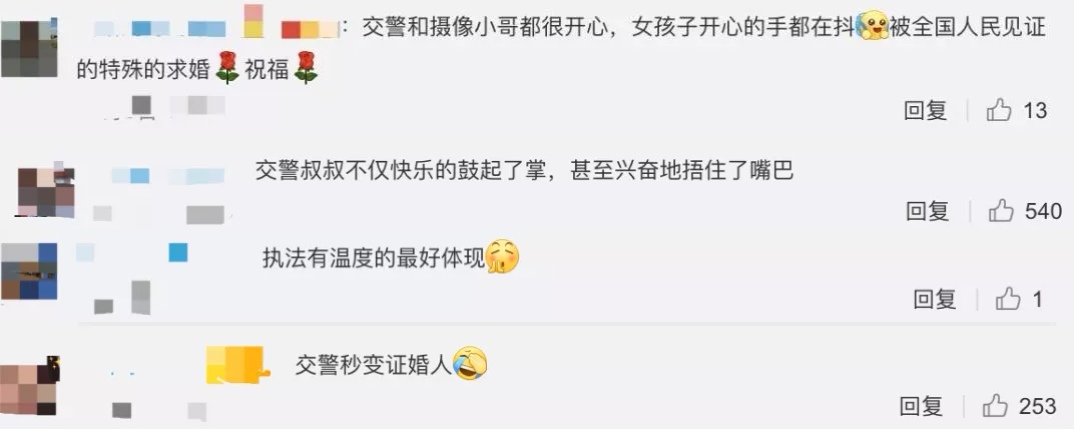Like the comment with 13 likes
Image resolution: width=1078 pixels, height=440 pixels.
tap(999, 110)
